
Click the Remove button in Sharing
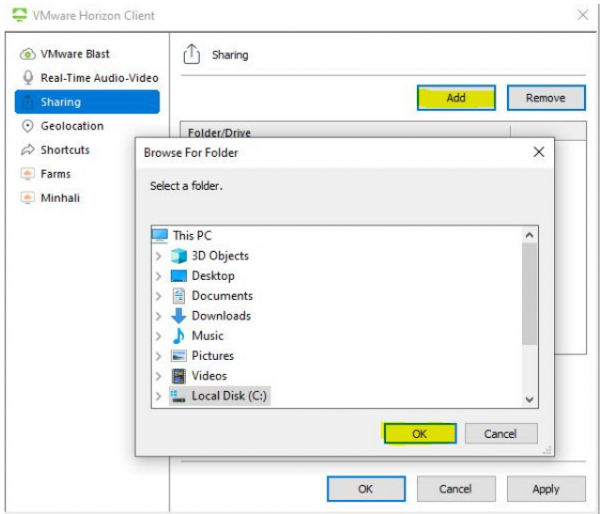546,98
